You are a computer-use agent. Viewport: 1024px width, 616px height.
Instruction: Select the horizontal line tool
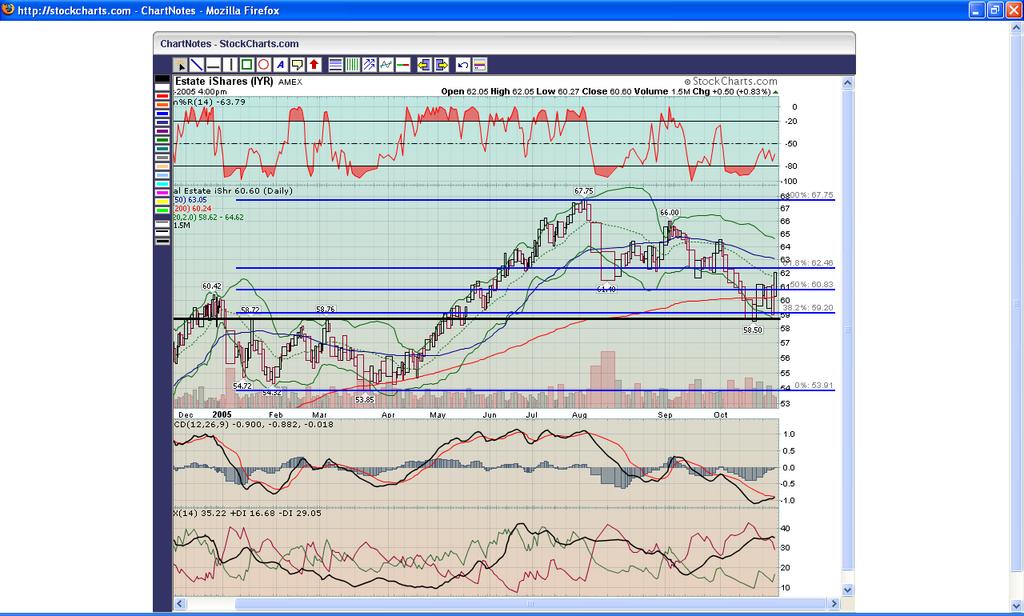pyautogui.click(x=213, y=65)
